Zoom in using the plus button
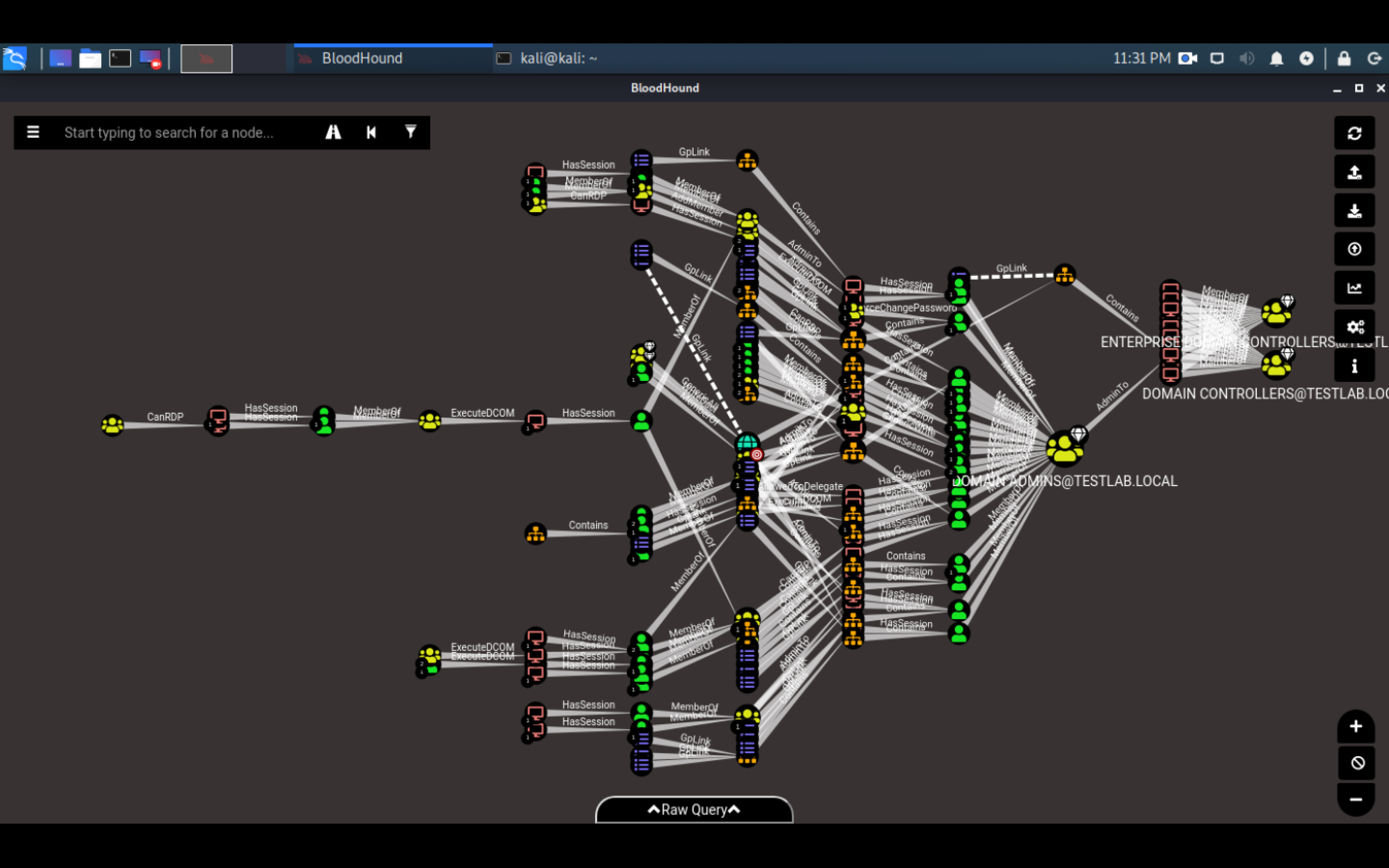 click(x=1355, y=726)
